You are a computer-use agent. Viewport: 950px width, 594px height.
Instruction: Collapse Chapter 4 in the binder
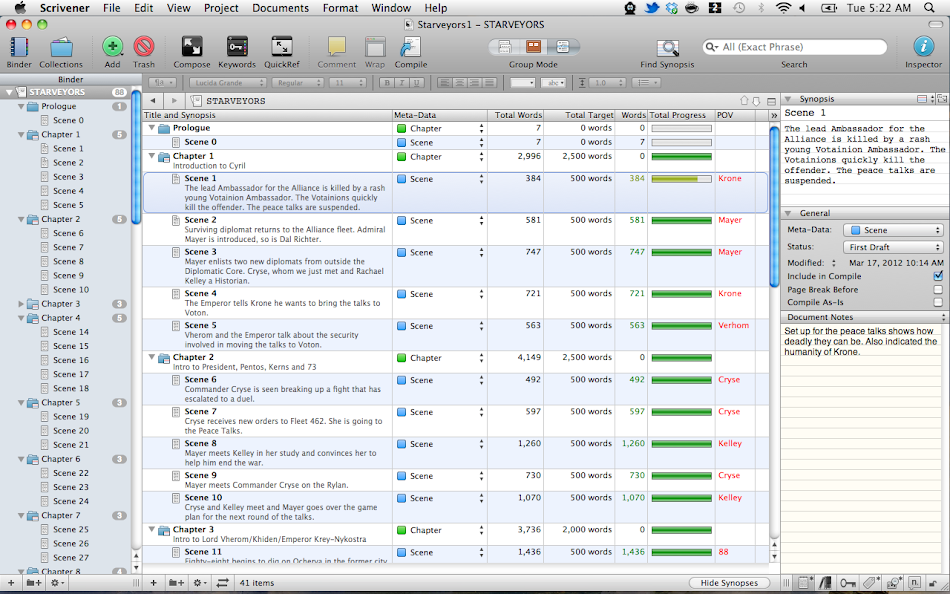[21, 318]
